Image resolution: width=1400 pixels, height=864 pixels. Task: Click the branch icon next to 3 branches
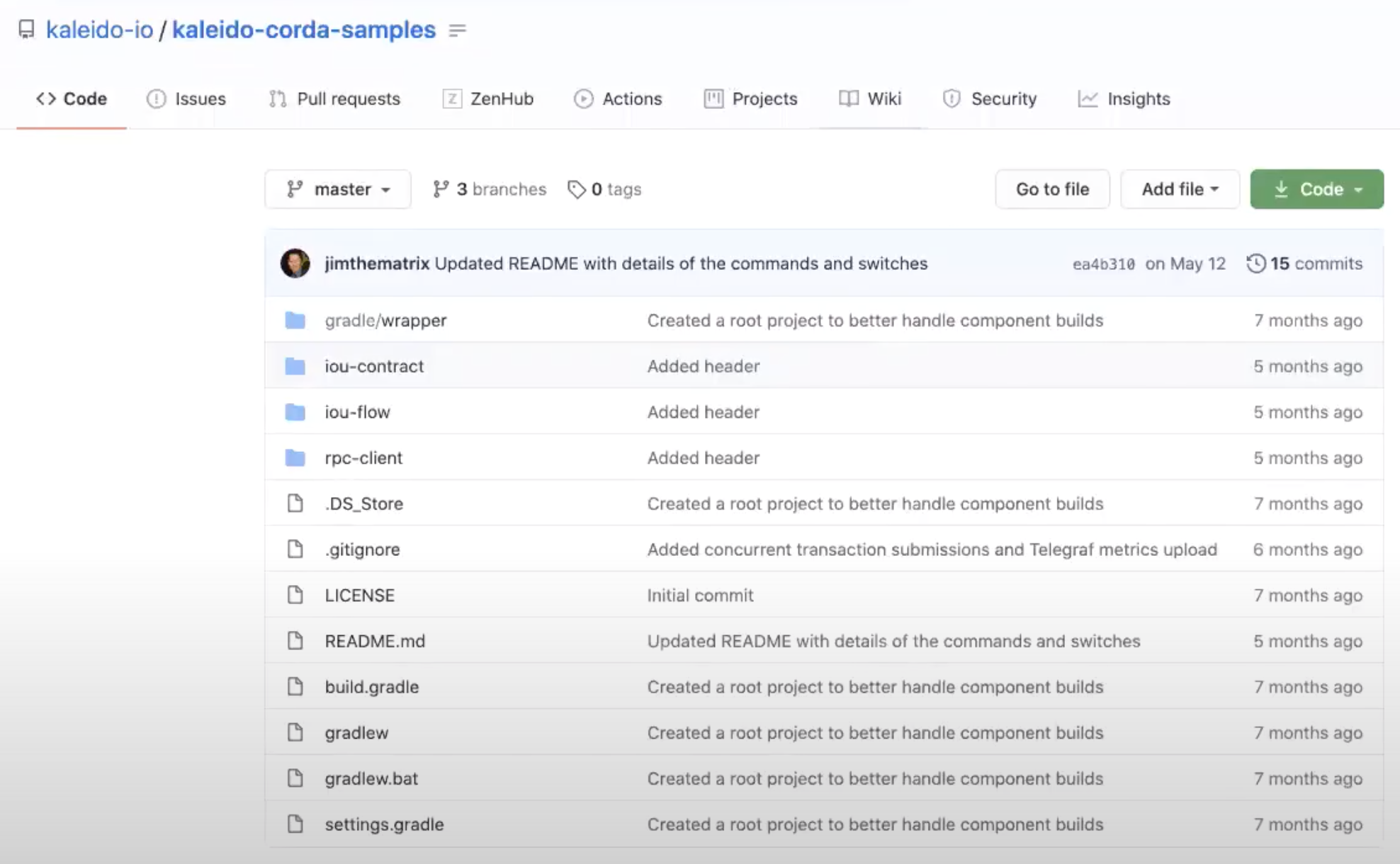tap(441, 189)
